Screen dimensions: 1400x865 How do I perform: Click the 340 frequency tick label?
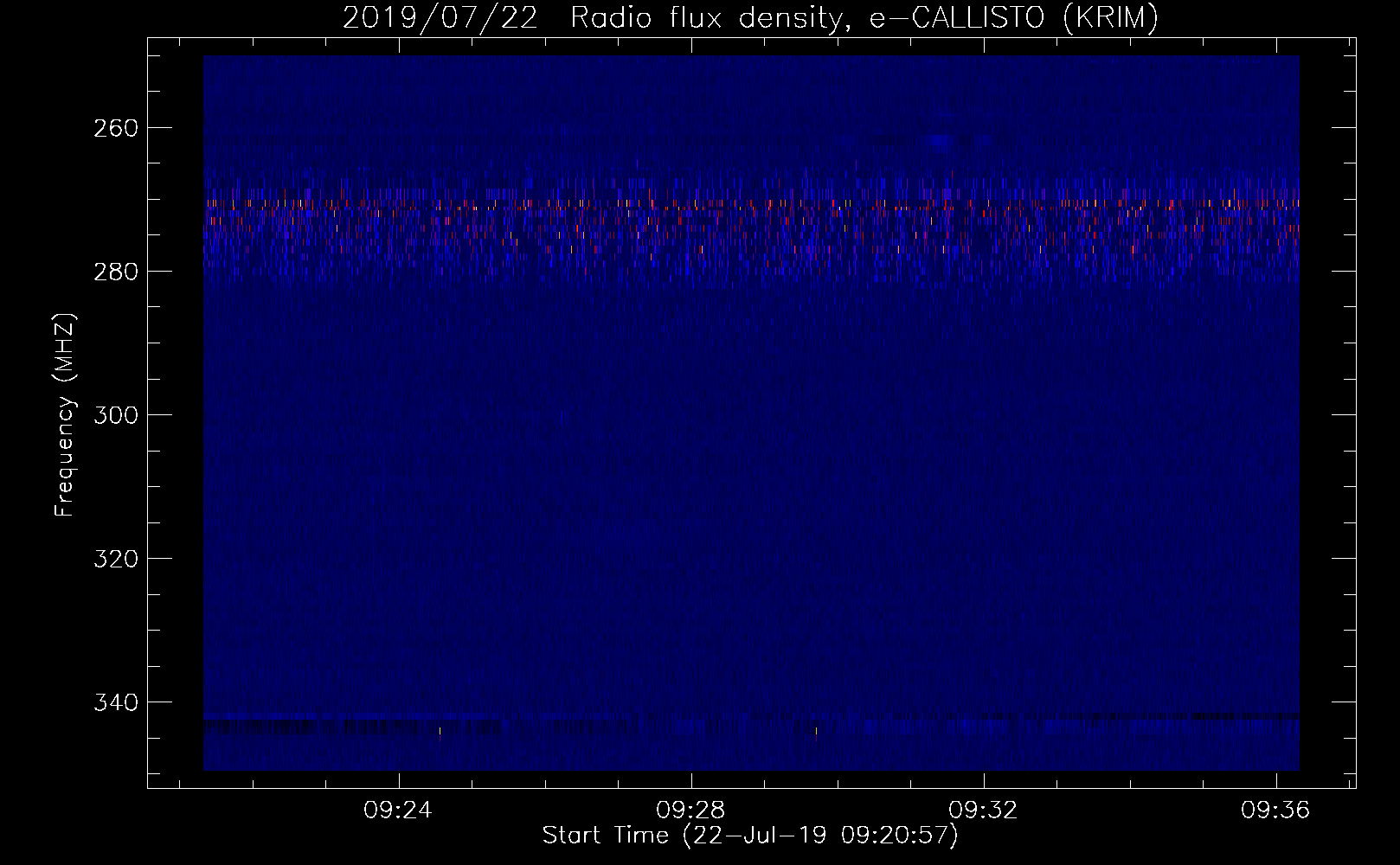pyautogui.click(x=115, y=702)
